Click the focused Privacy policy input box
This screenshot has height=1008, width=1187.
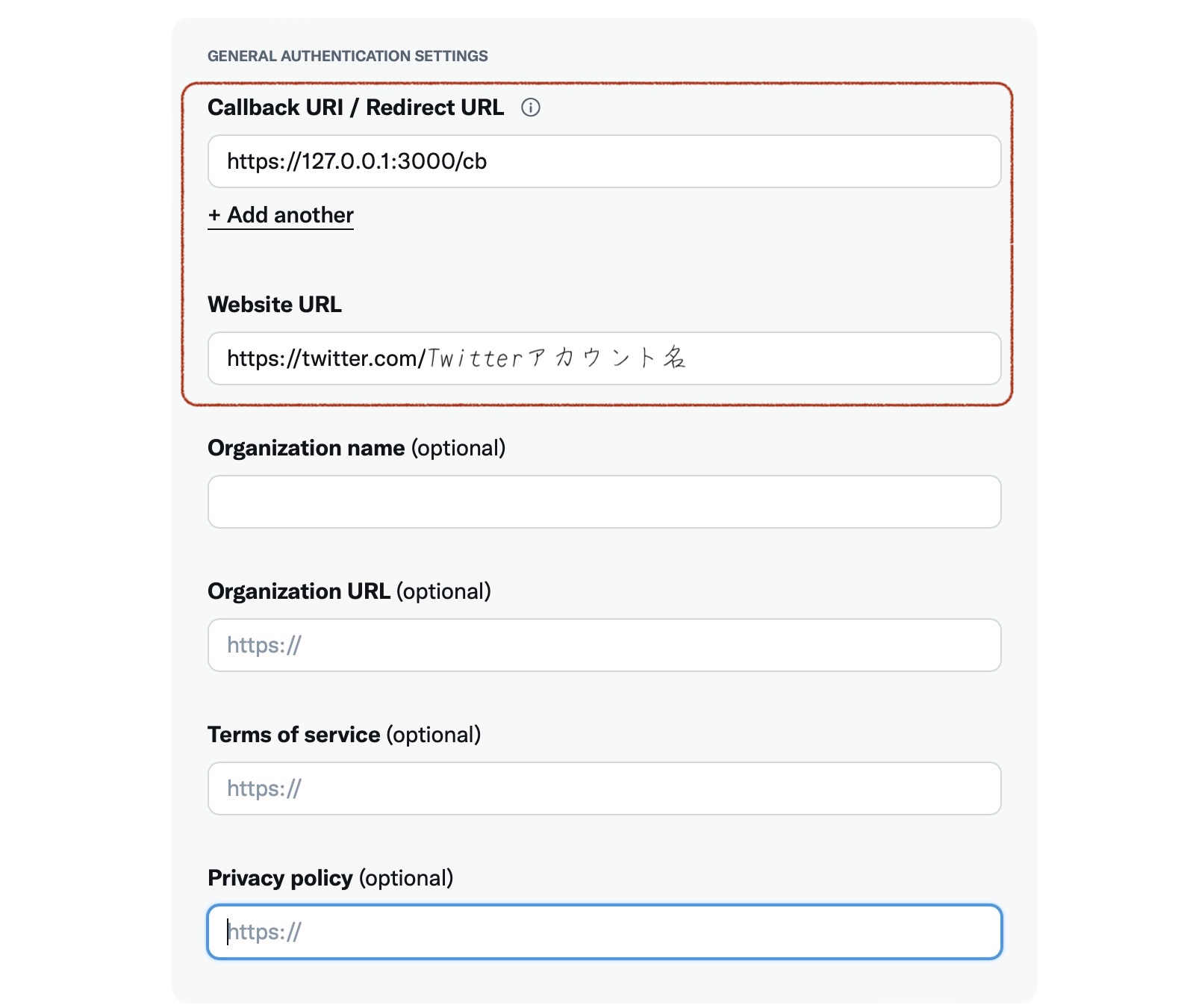[x=604, y=932]
